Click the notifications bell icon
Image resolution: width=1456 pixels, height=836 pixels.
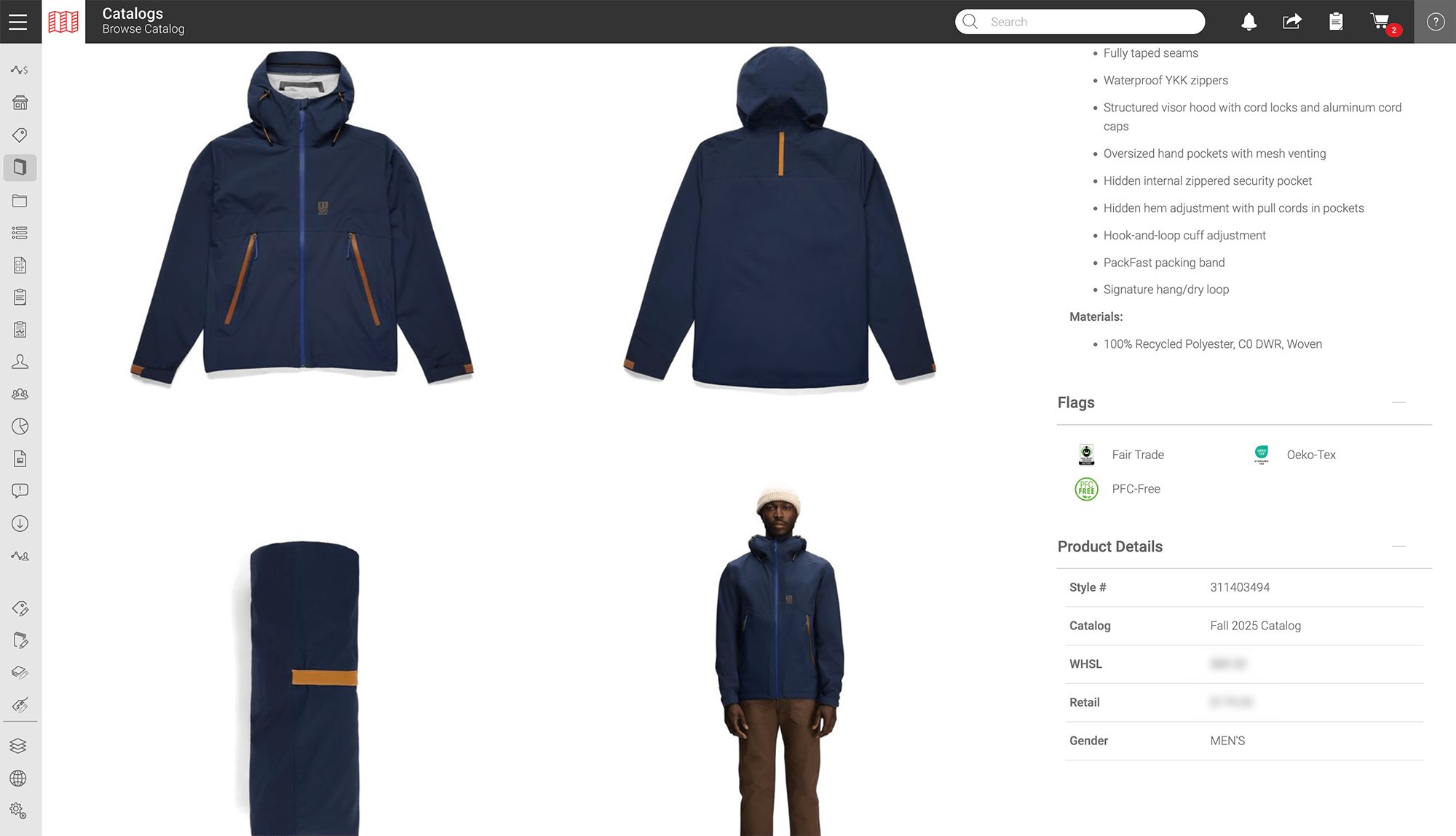coord(1249,22)
